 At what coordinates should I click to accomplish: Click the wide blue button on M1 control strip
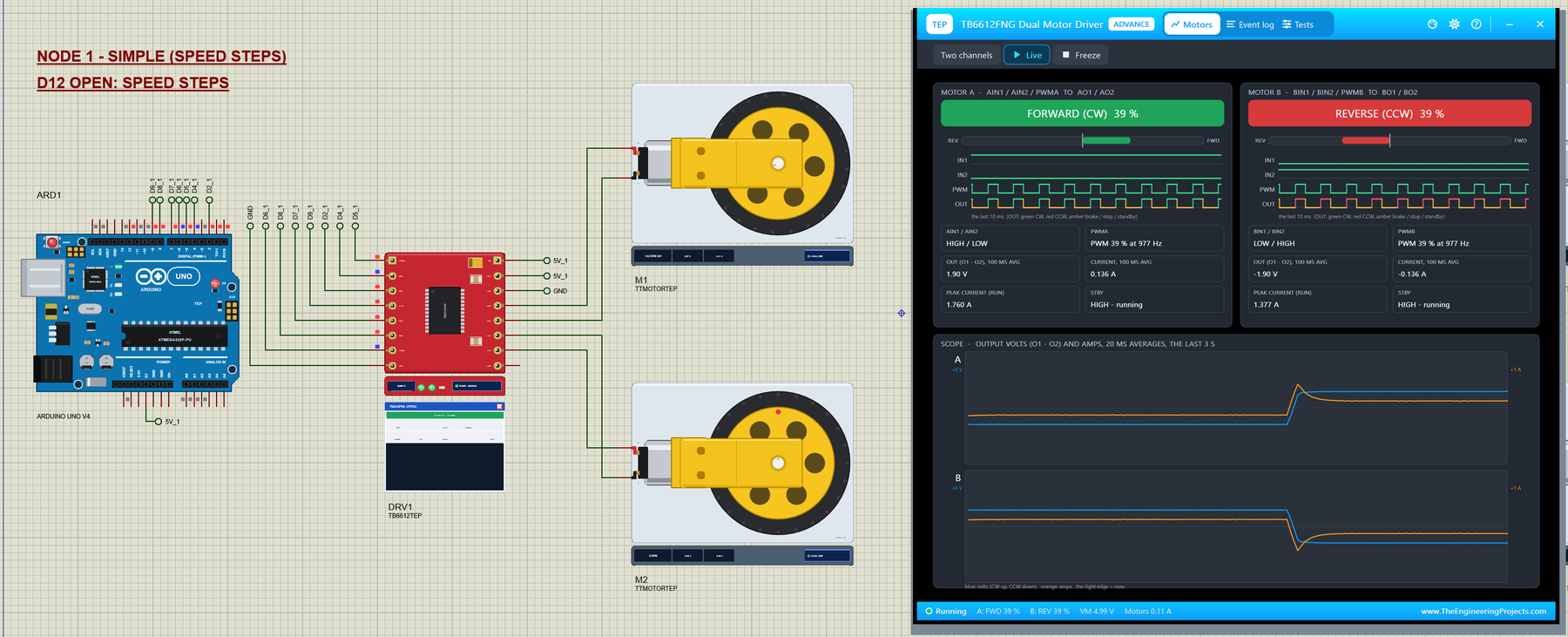(827, 256)
